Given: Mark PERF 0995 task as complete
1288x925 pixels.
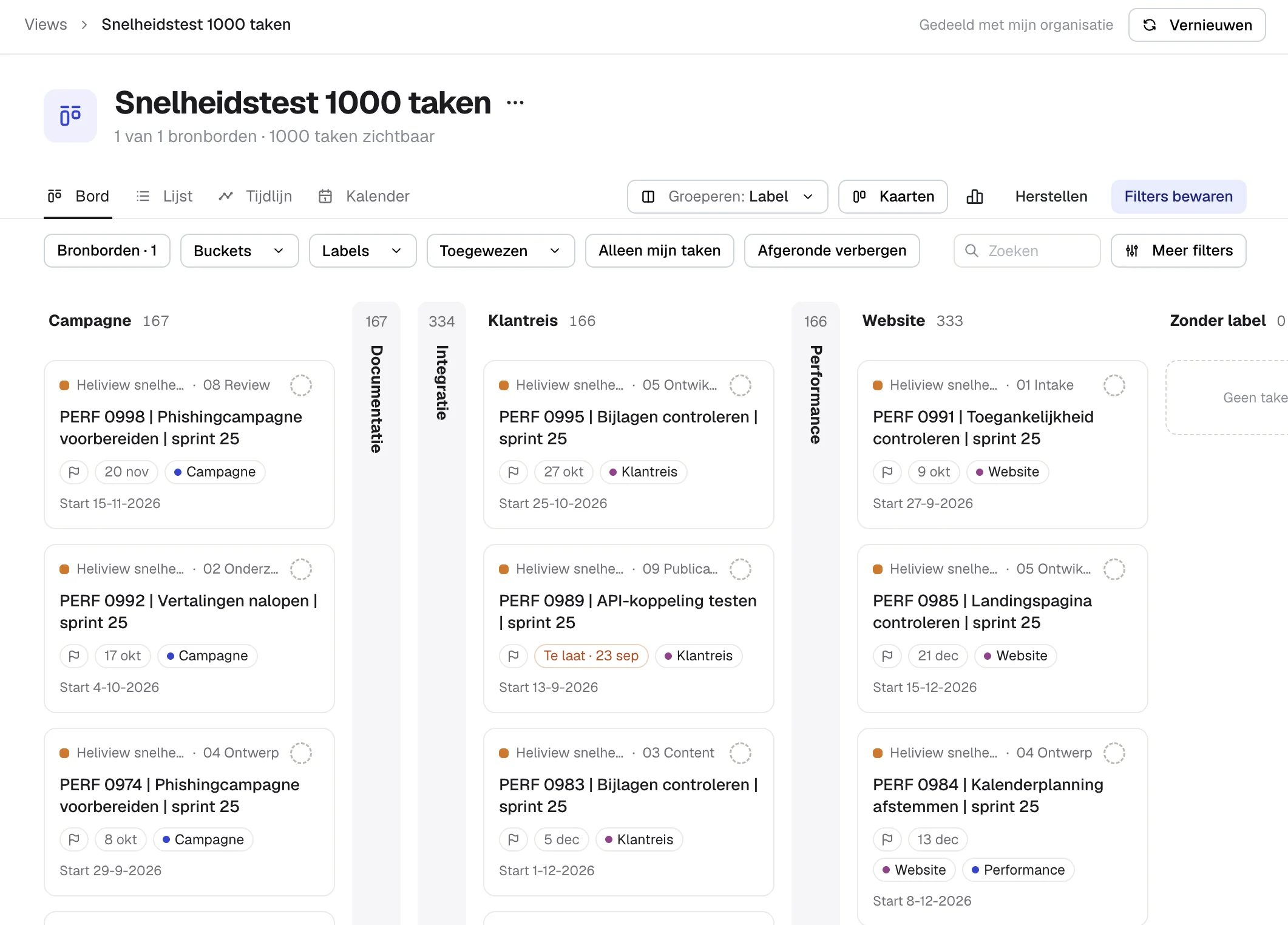Looking at the screenshot, I should point(741,385).
